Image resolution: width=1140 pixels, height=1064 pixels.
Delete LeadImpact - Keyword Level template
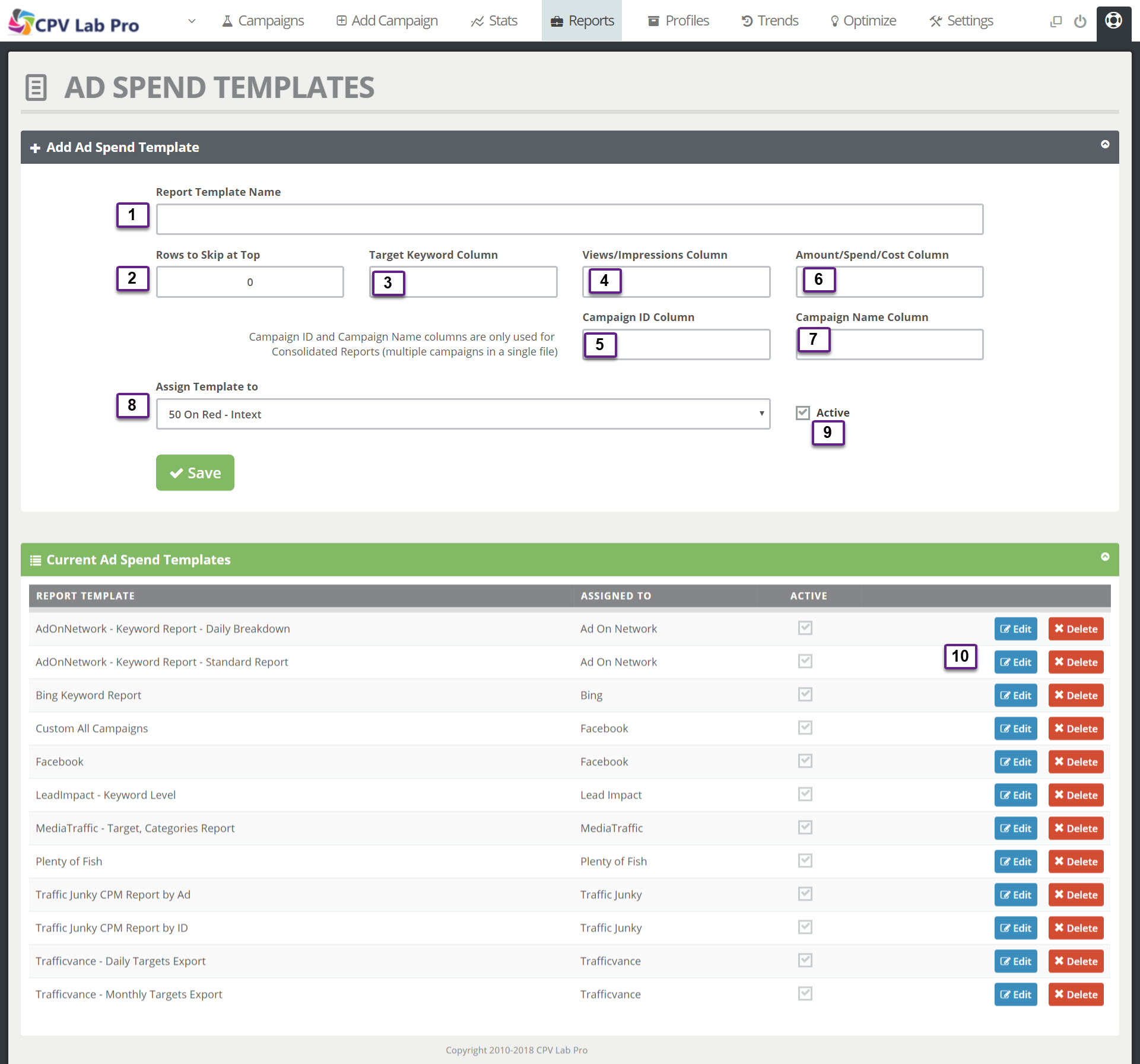[x=1076, y=795]
